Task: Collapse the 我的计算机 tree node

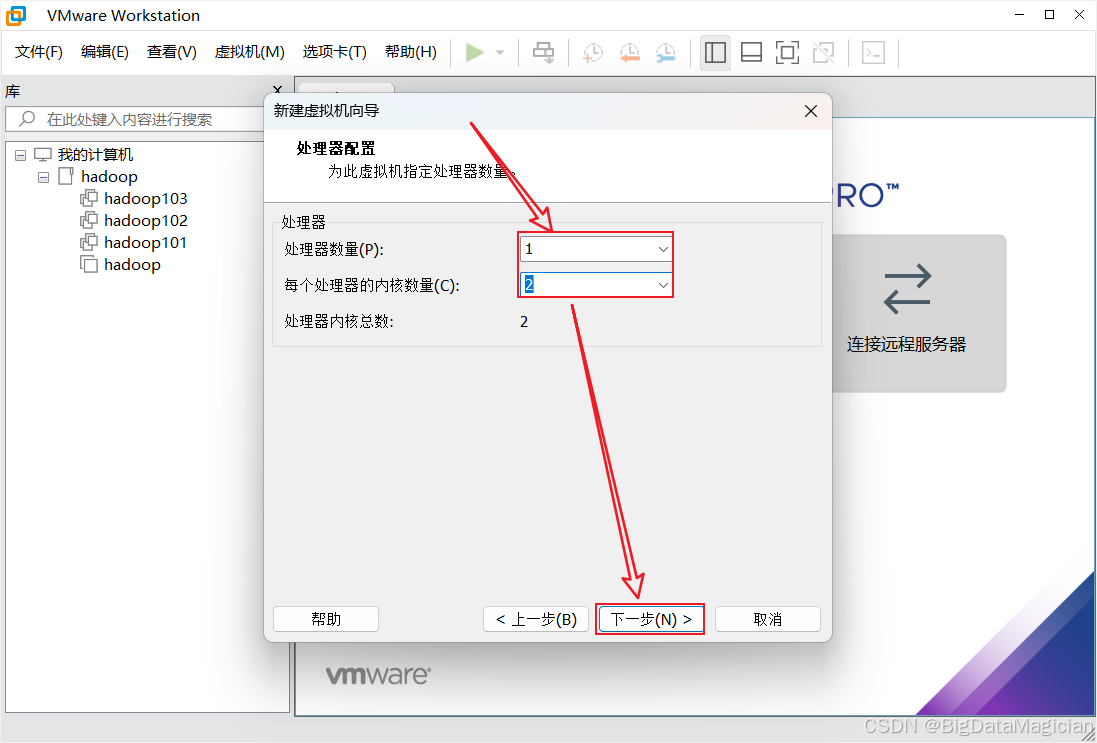Action: click(20, 155)
